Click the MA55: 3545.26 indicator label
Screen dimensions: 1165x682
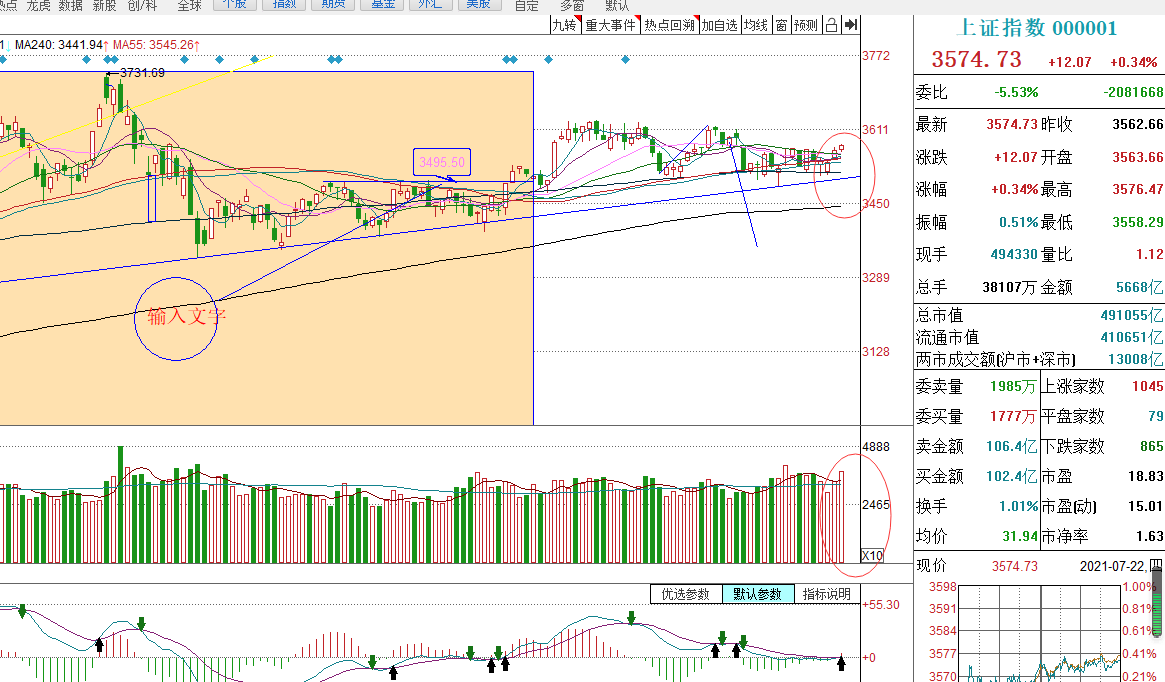point(156,45)
